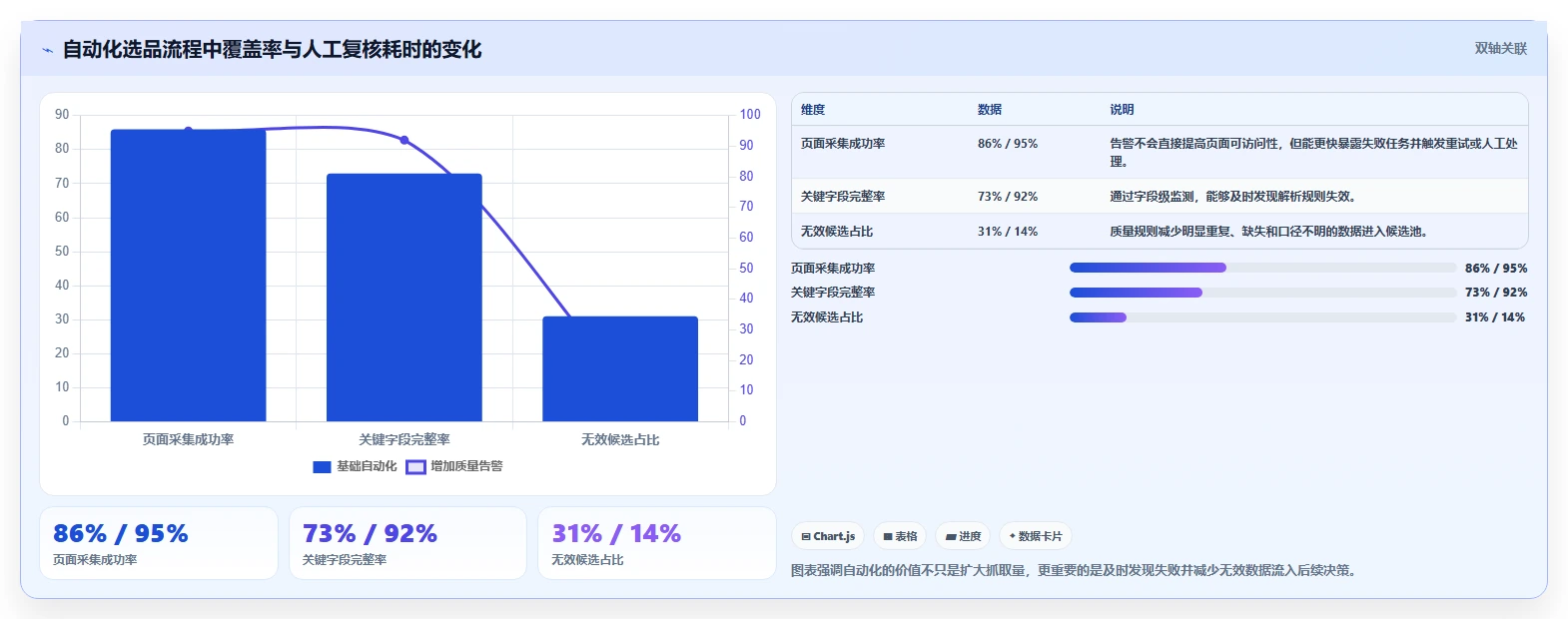Click the 告警不会直接提高页面可访问性 description cell
Screen dimensions: 1568x619
click(x=1314, y=153)
